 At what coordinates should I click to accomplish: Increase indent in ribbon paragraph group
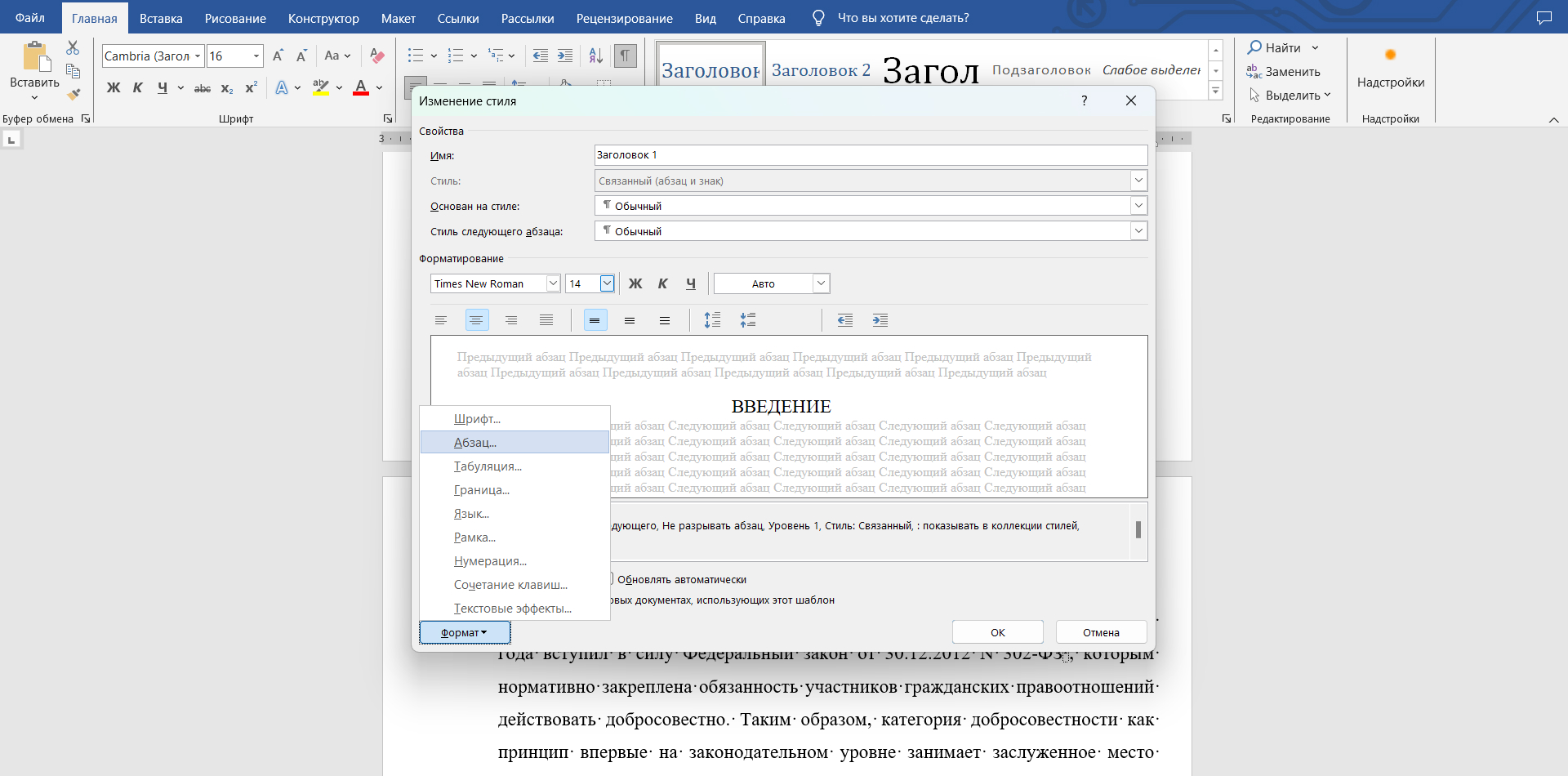pos(565,56)
